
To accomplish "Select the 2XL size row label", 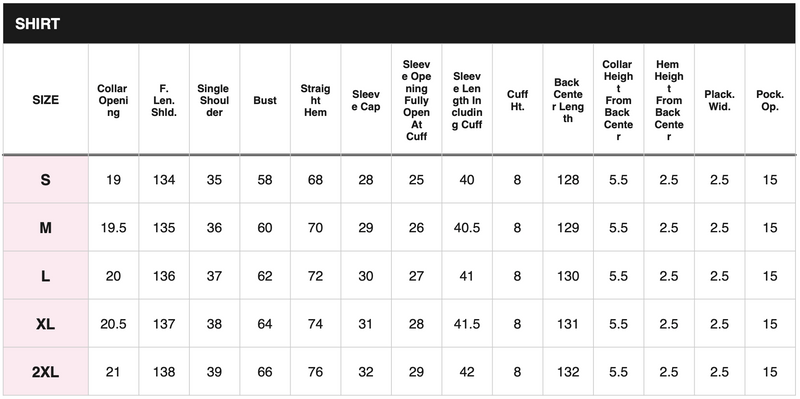I will point(45,372).
